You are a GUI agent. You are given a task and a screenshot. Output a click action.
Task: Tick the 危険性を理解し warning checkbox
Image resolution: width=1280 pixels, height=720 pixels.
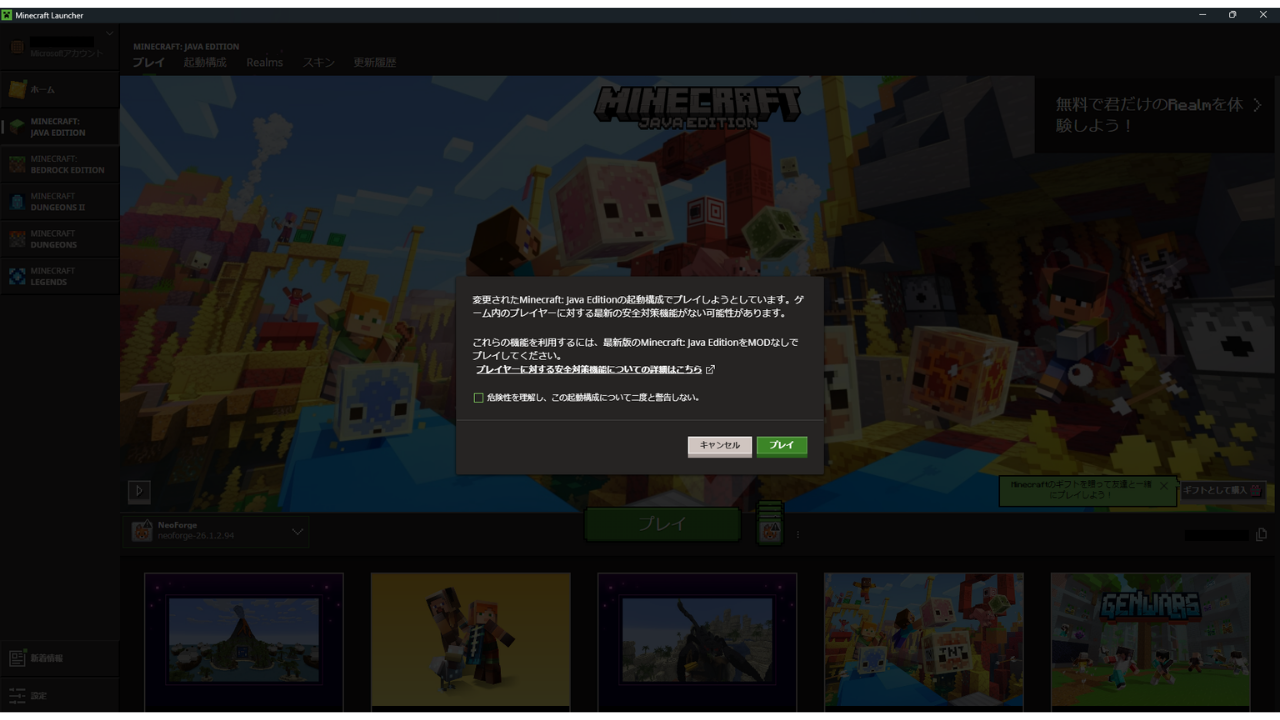click(x=478, y=398)
